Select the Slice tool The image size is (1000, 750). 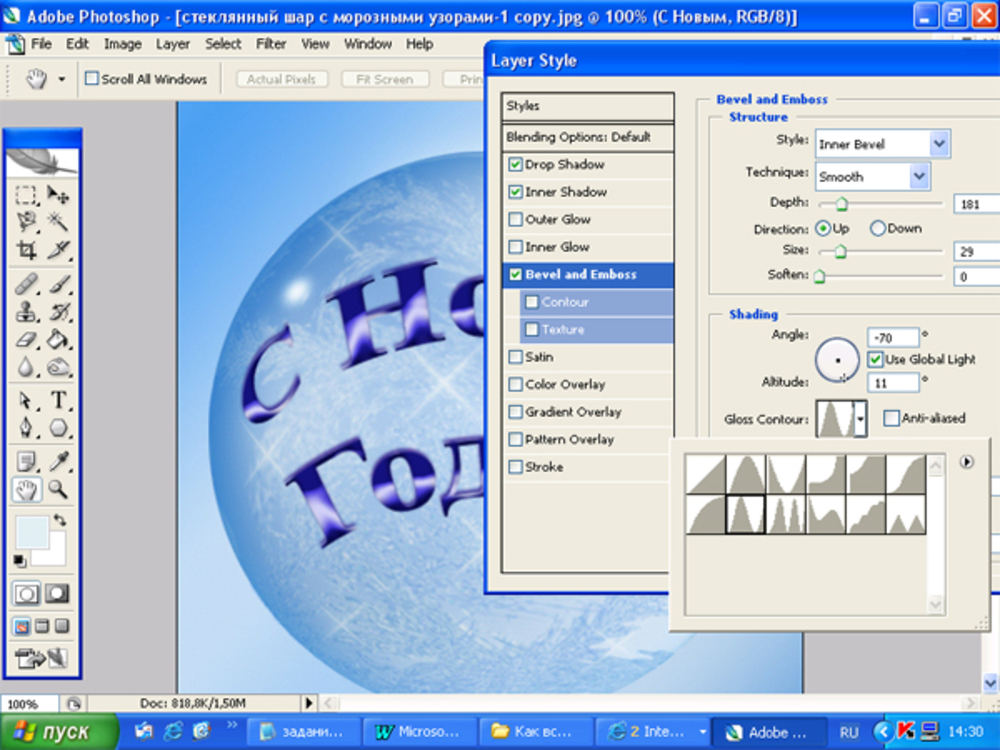(x=59, y=249)
